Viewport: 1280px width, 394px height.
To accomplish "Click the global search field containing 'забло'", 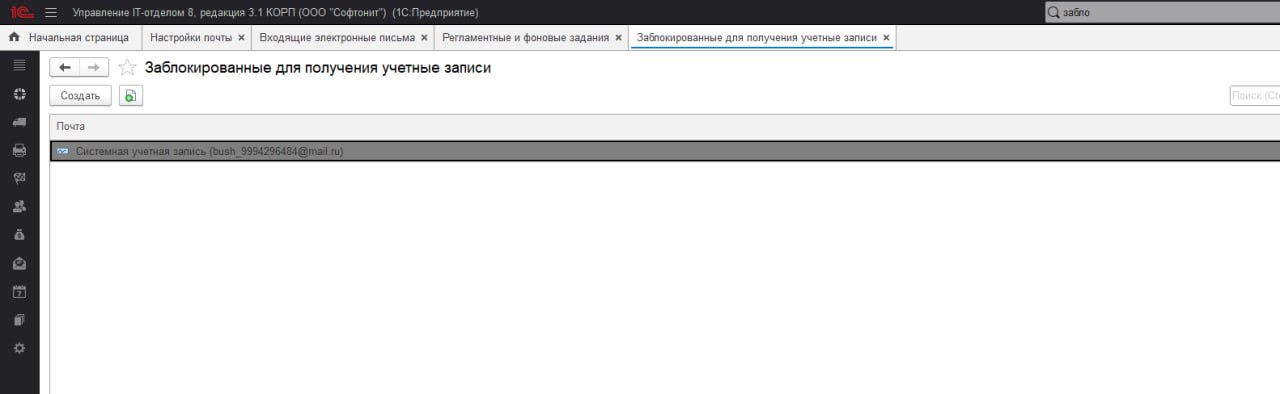I will 1162,13.
